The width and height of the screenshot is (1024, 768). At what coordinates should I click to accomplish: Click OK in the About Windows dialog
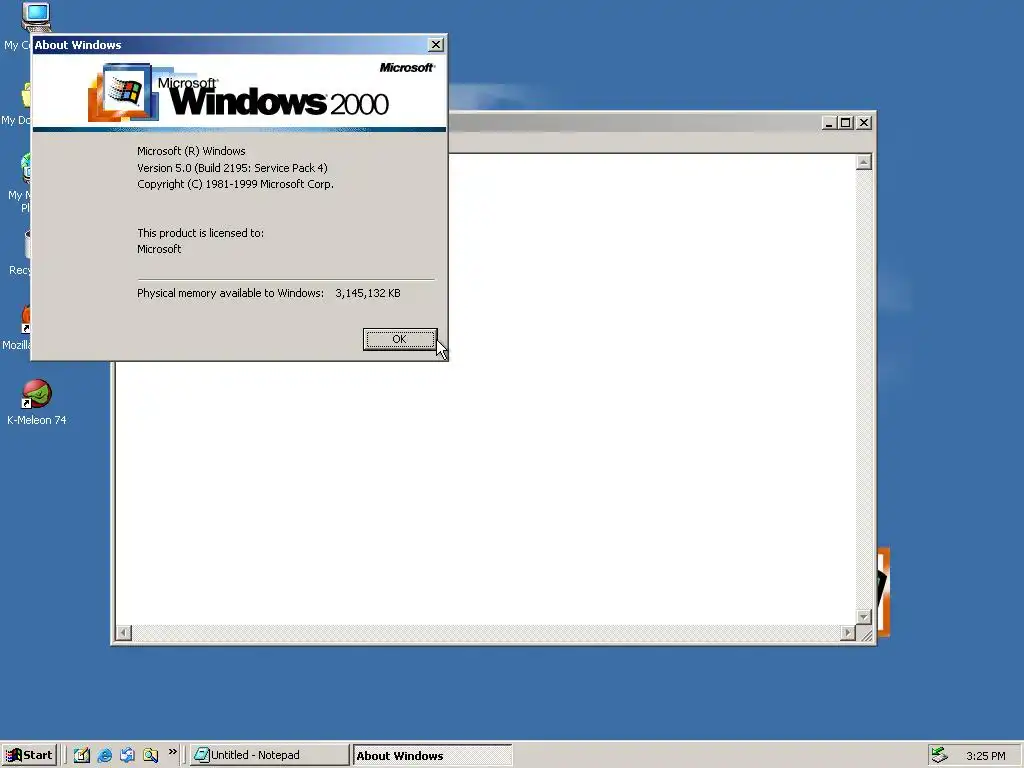click(400, 339)
